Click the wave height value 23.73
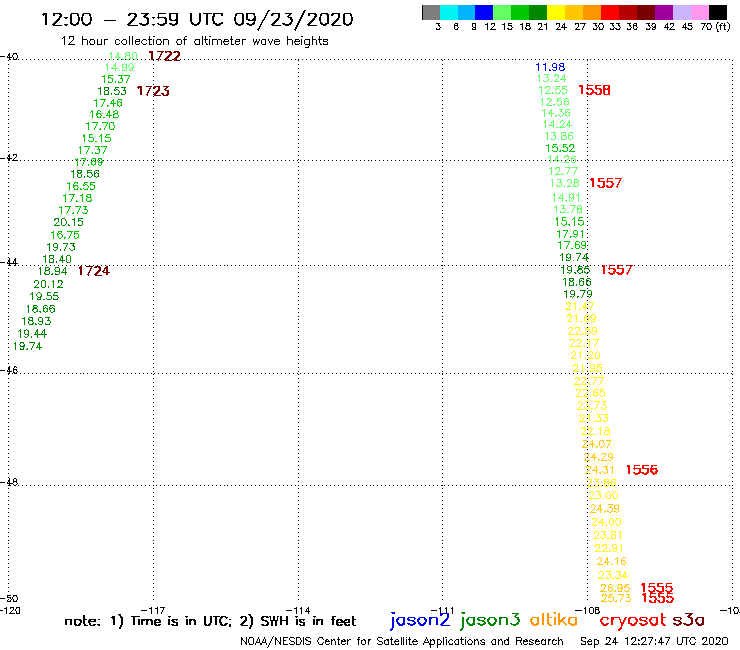740x650 pixels. pyautogui.click(x=592, y=405)
